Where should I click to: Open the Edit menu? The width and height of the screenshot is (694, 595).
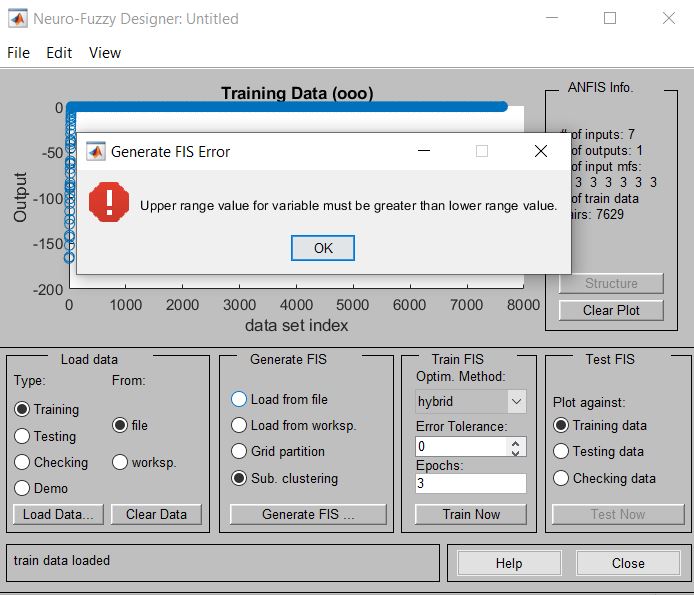point(59,53)
